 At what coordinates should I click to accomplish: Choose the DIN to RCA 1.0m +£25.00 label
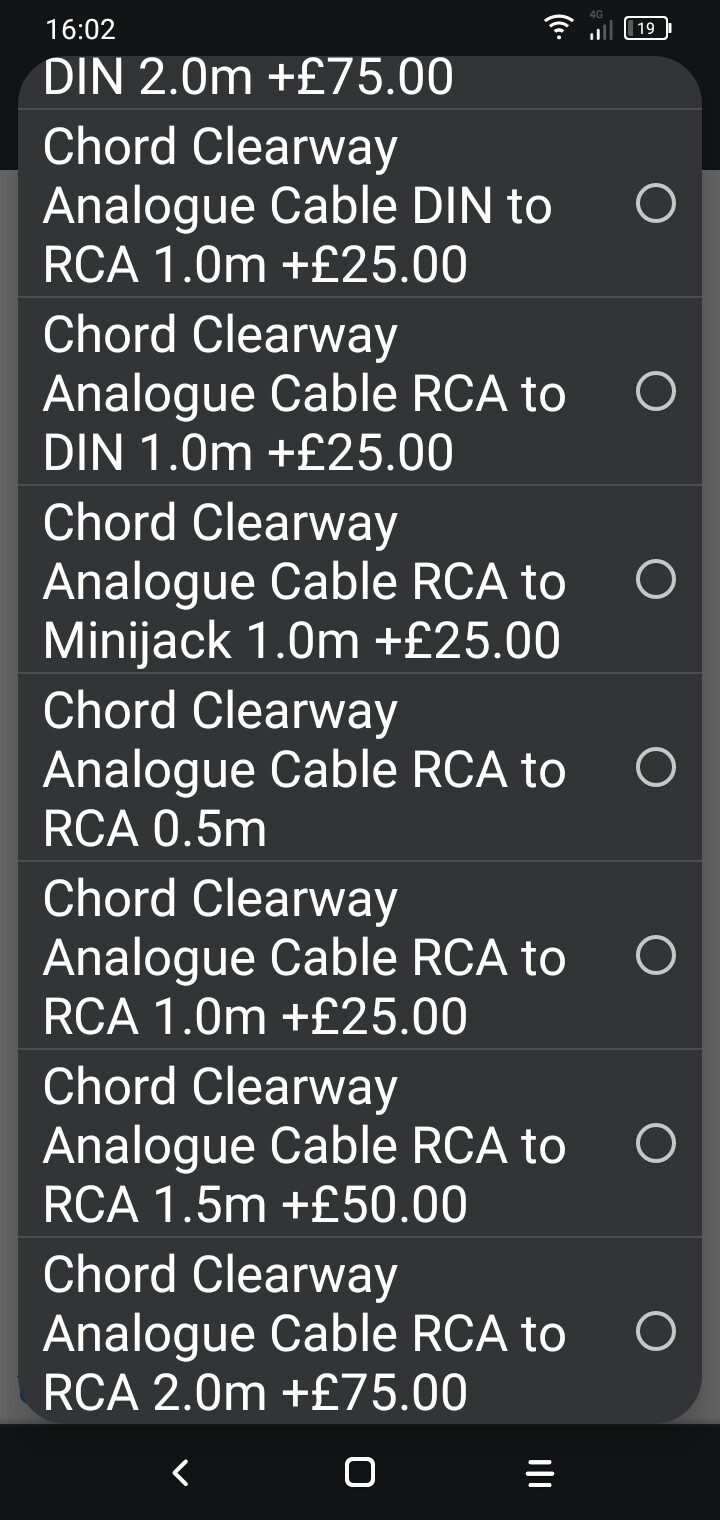(x=298, y=205)
